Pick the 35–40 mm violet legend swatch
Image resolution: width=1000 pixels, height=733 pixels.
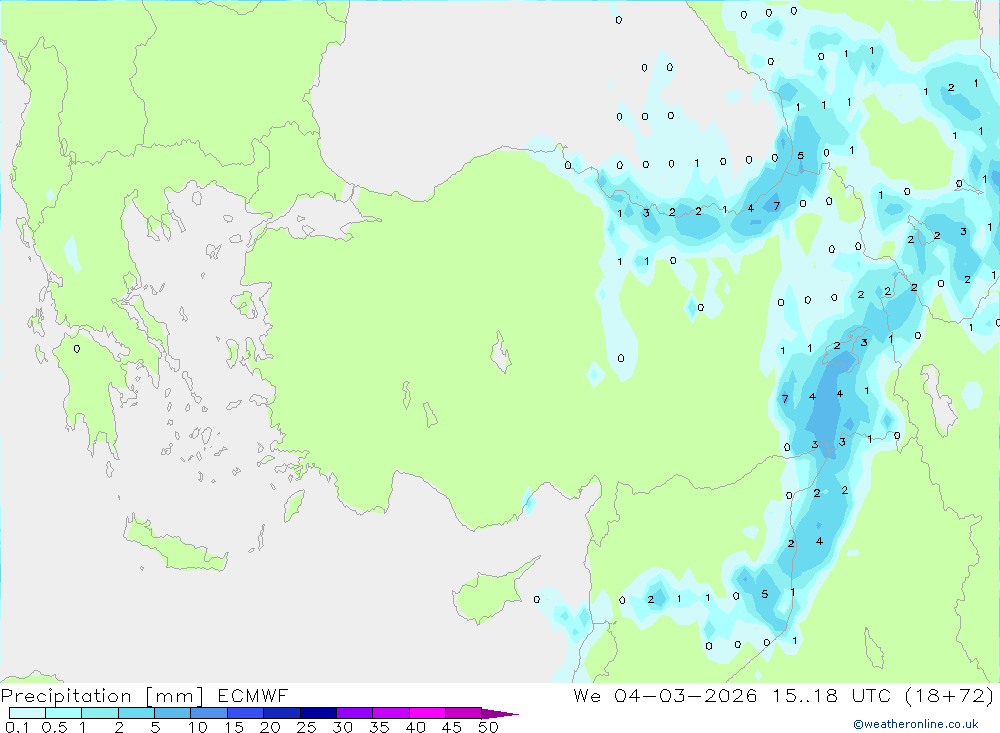point(391,713)
